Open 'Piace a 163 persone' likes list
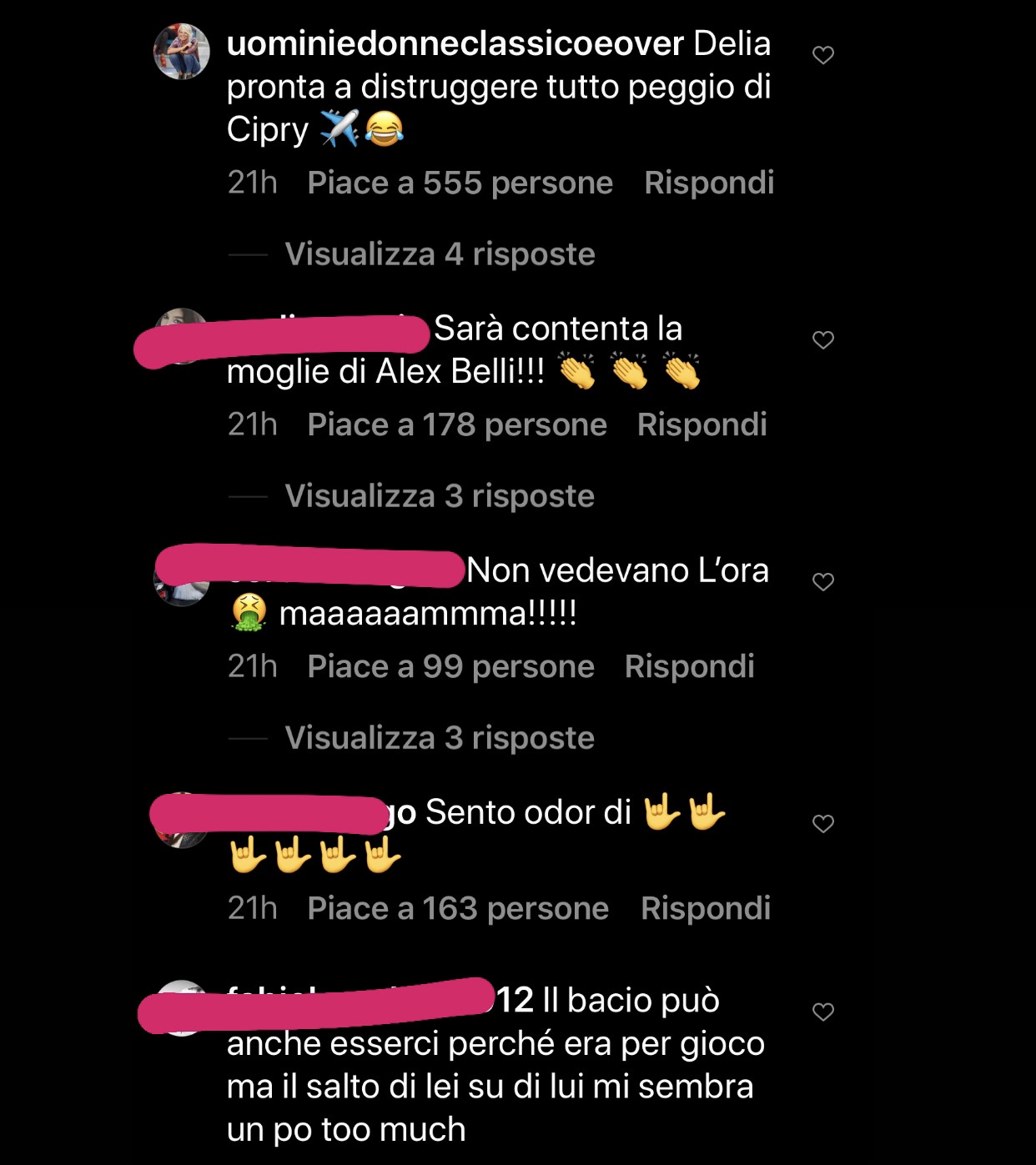Viewport: 1036px width, 1165px height. [x=458, y=908]
